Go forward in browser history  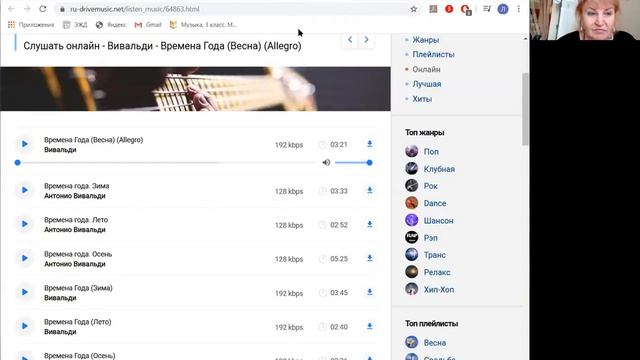tap(27, 9)
